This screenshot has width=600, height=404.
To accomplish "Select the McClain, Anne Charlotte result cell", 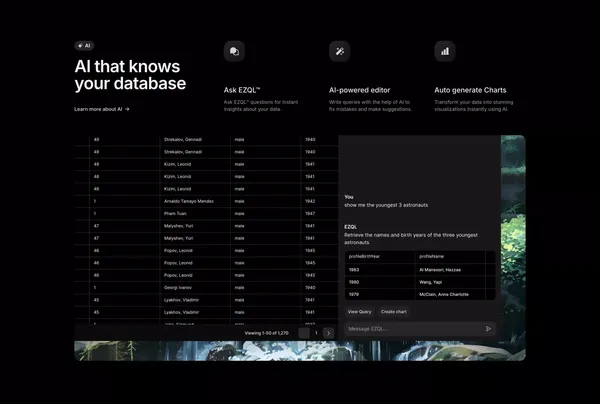I will 450,294.
